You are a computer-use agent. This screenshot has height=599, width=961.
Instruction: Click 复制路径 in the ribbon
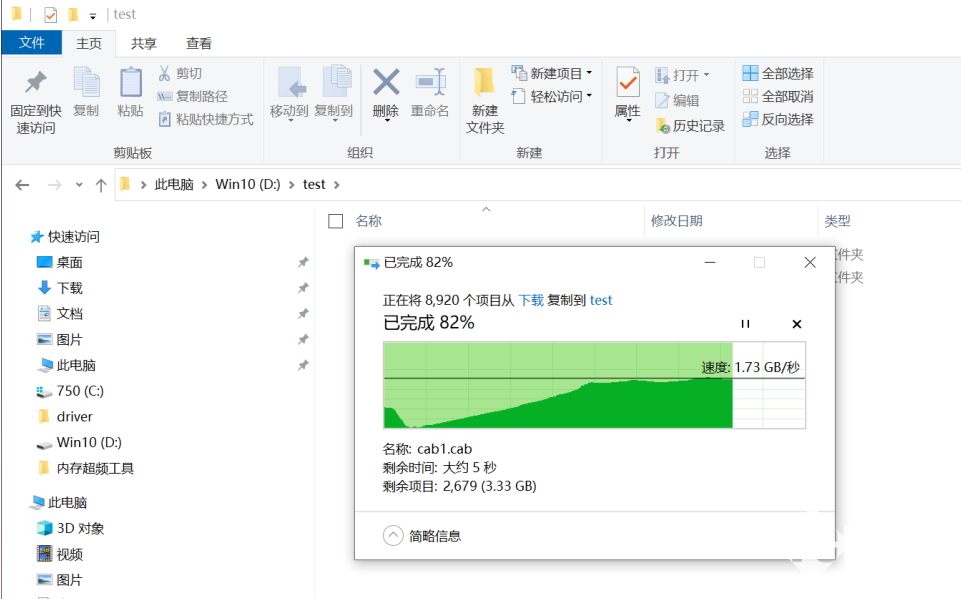(192, 96)
